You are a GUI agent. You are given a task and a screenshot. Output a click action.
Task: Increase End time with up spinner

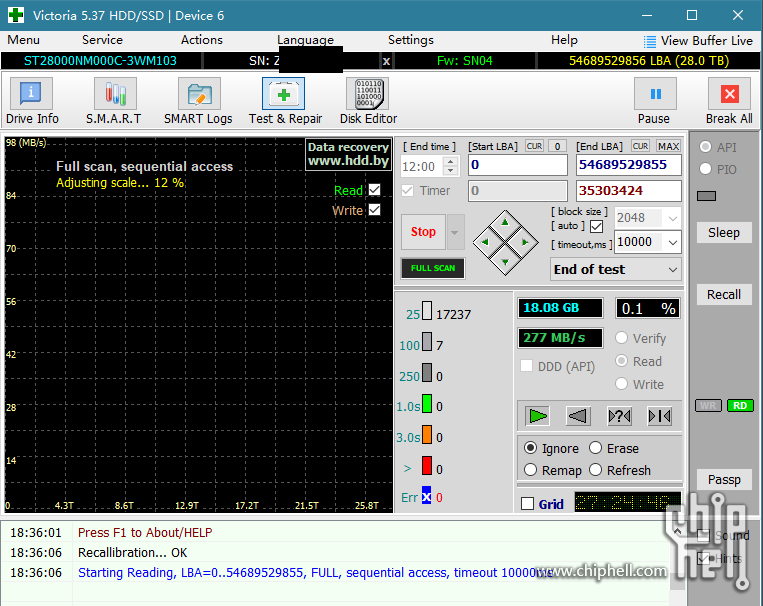(451, 161)
